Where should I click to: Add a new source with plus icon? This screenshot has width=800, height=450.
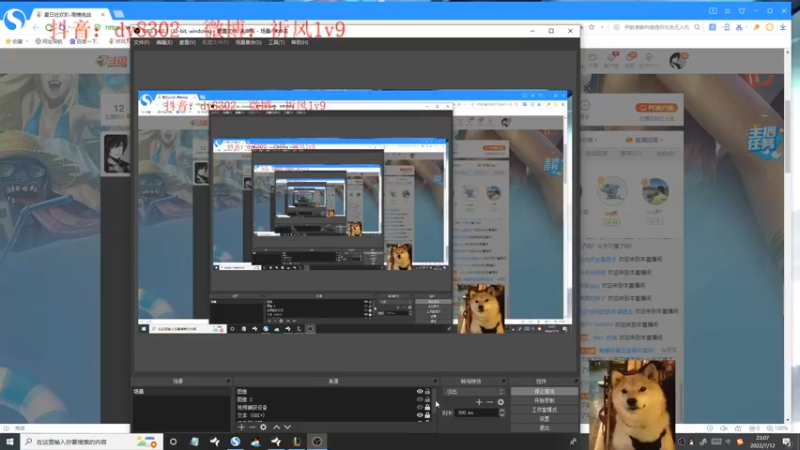point(241,427)
